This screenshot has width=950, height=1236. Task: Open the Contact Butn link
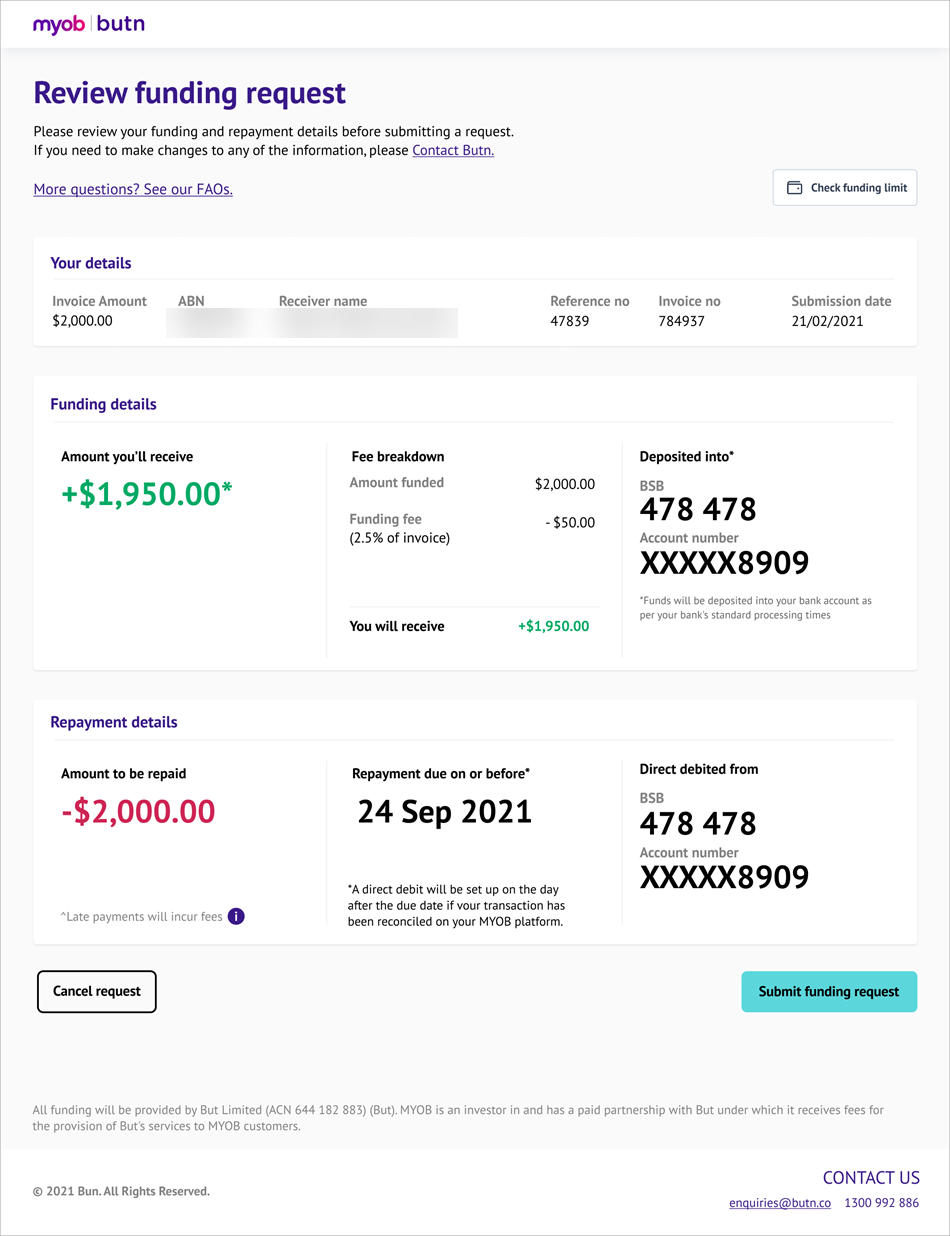tap(453, 150)
